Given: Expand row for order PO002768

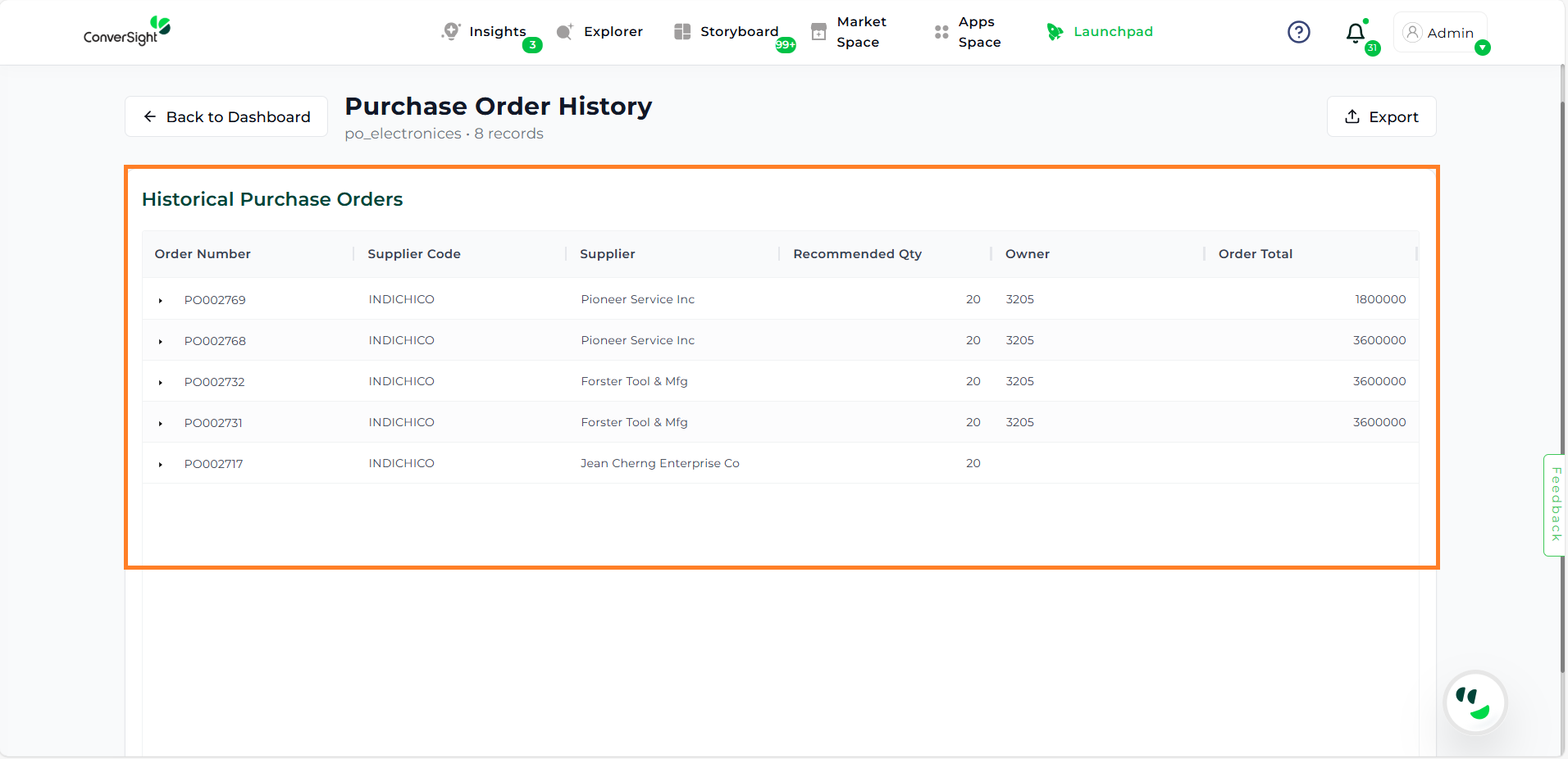Looking at the screenshot, I should coord(161,342).
